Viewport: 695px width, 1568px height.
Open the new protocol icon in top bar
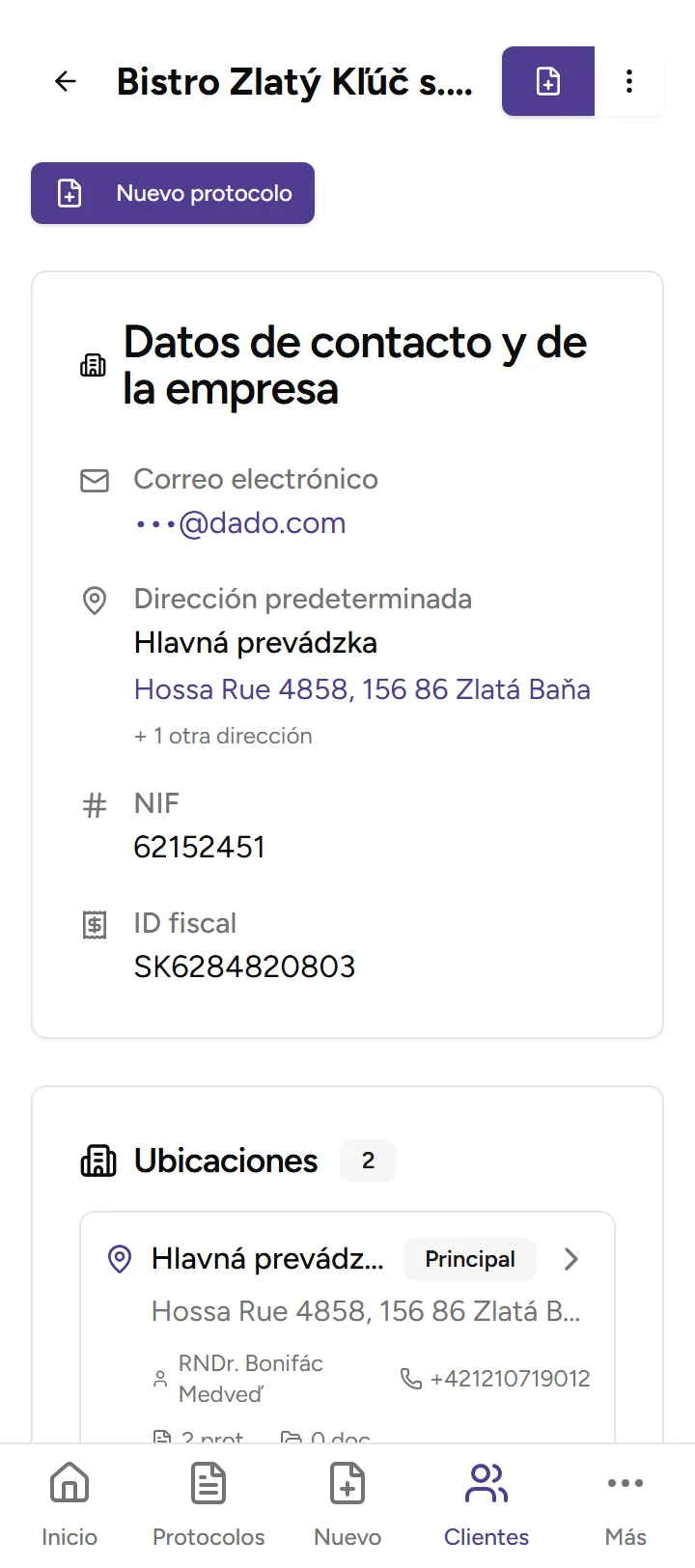[x=547, y=81]
